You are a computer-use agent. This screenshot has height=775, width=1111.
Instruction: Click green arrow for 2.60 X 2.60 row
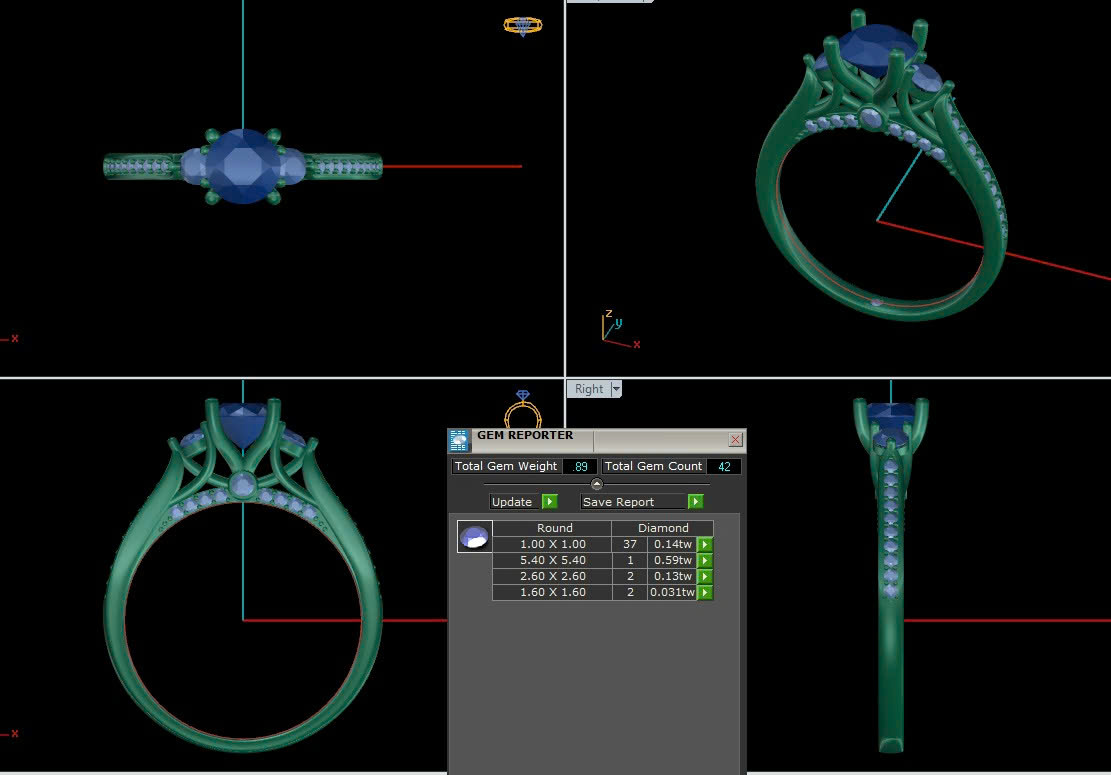(705, 577)
